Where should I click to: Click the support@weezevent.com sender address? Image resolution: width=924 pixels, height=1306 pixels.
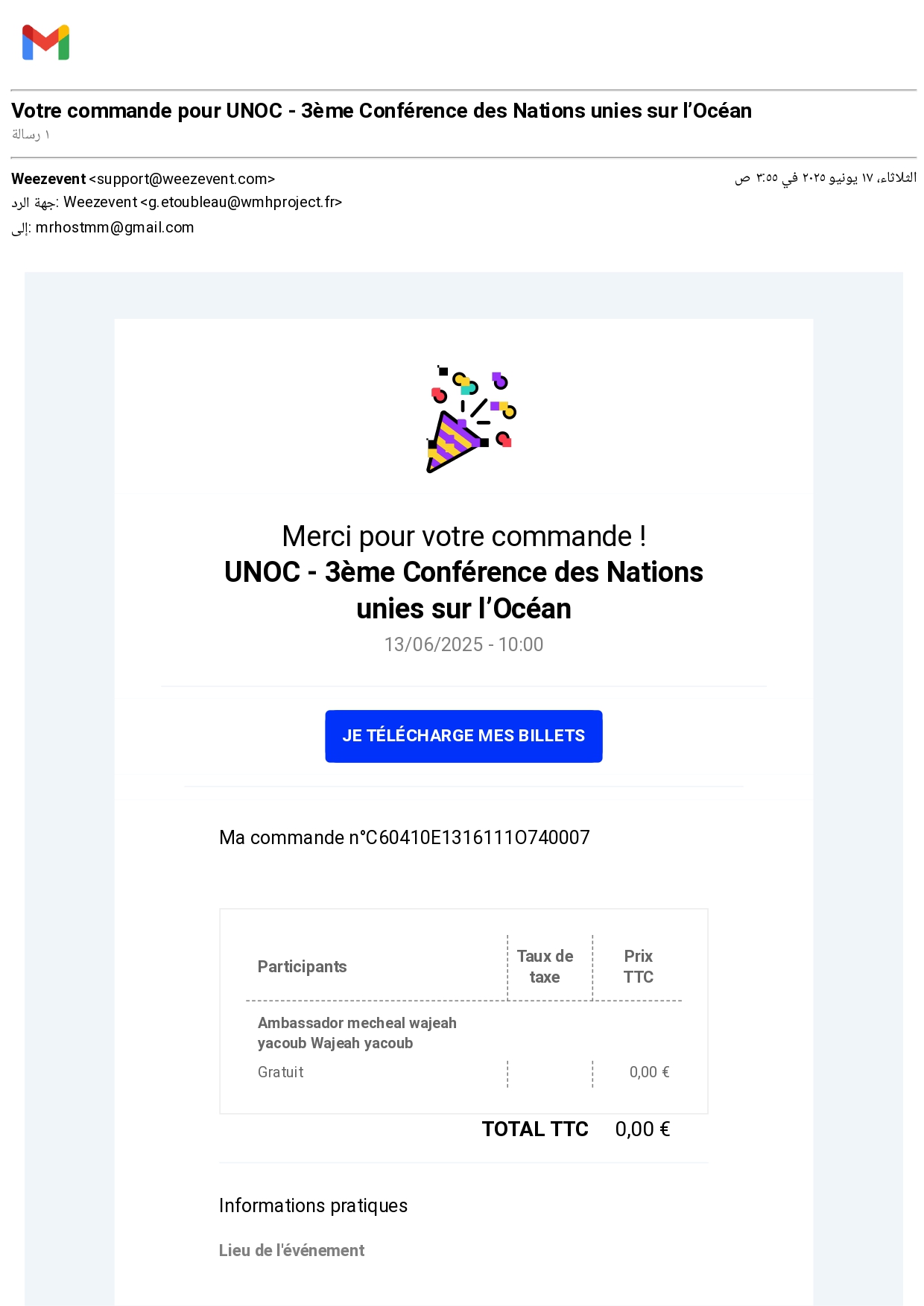point(182,180)
